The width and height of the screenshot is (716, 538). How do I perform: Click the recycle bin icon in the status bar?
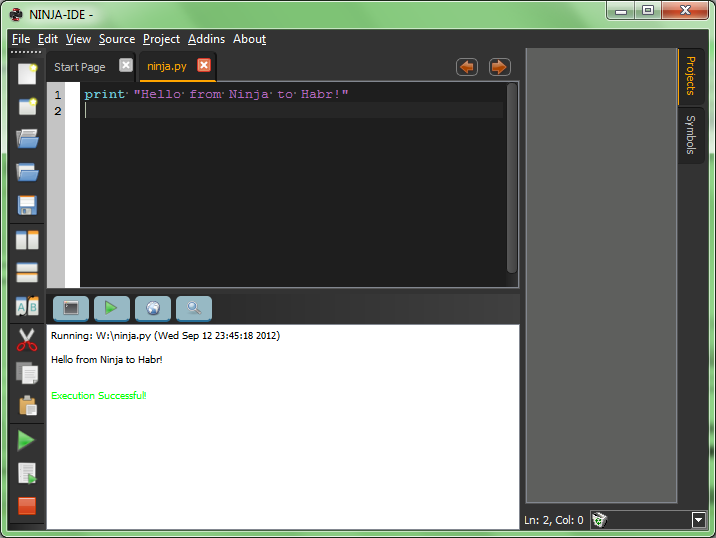click(x=599, y=520)
